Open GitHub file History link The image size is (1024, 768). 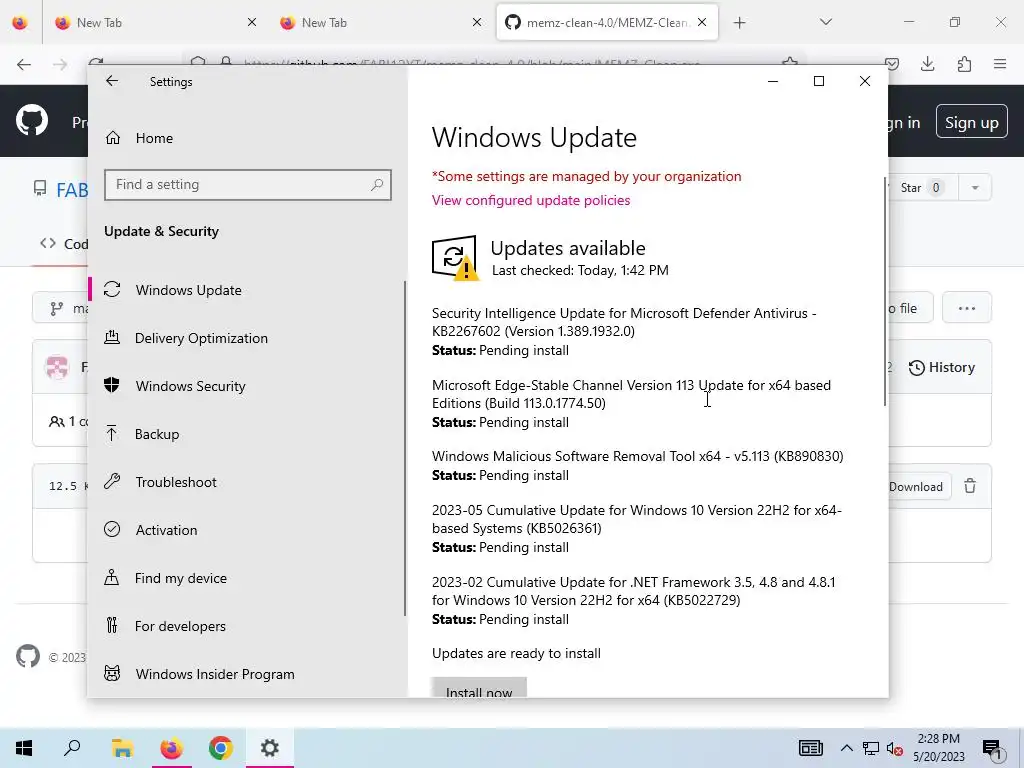click(x=942, y=368)
